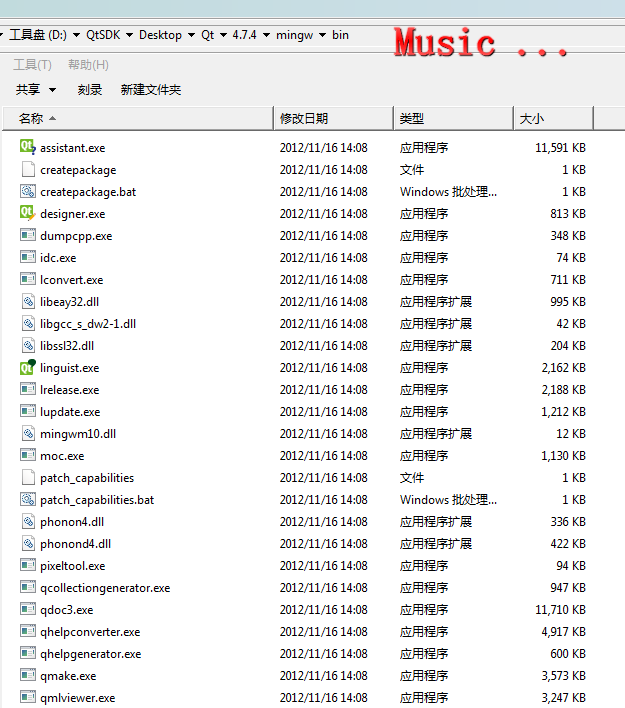
Task: Click the libssl32.dll file icon
Action: click(x=28, y=345)
